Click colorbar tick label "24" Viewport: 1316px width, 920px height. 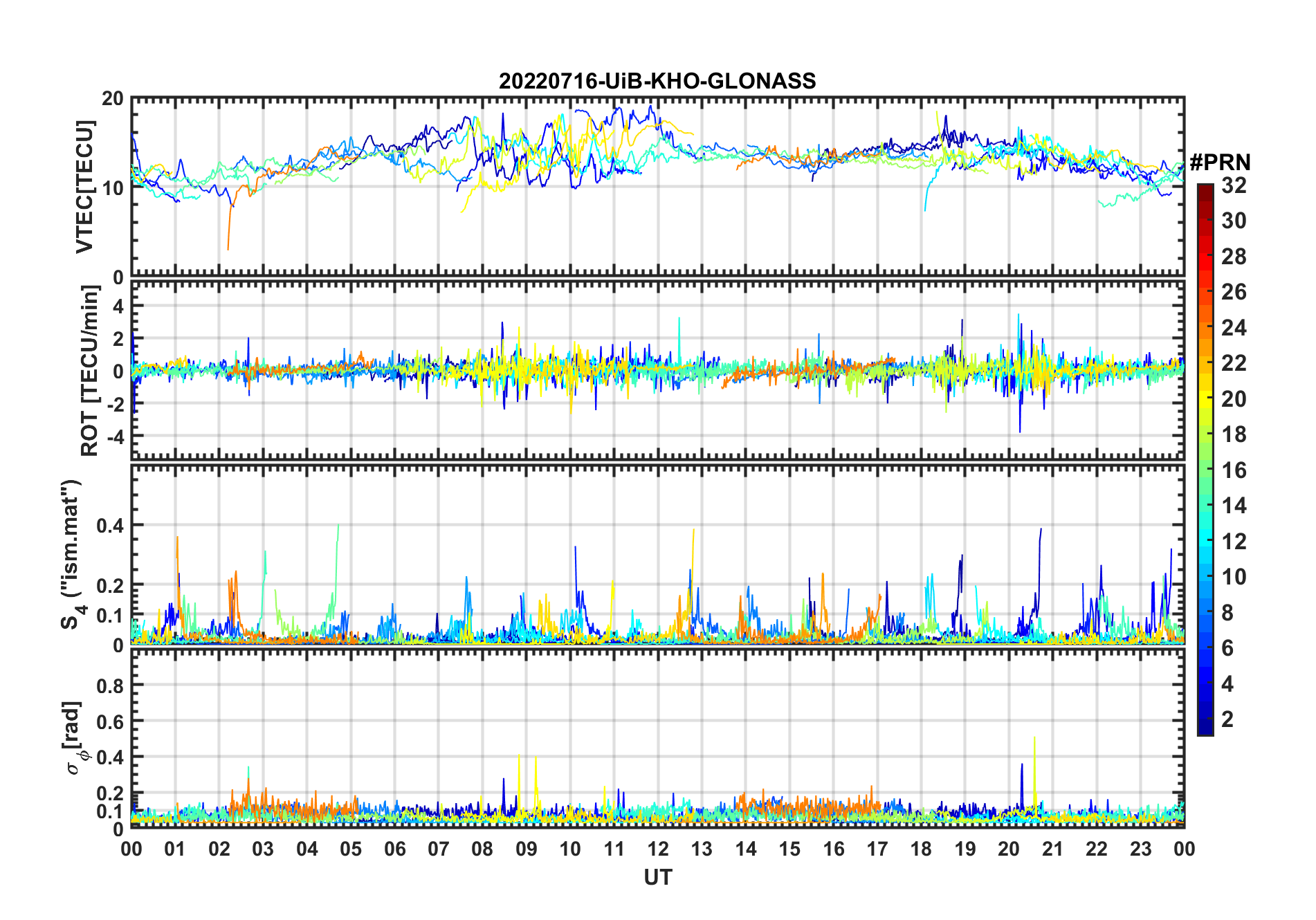1234,328
